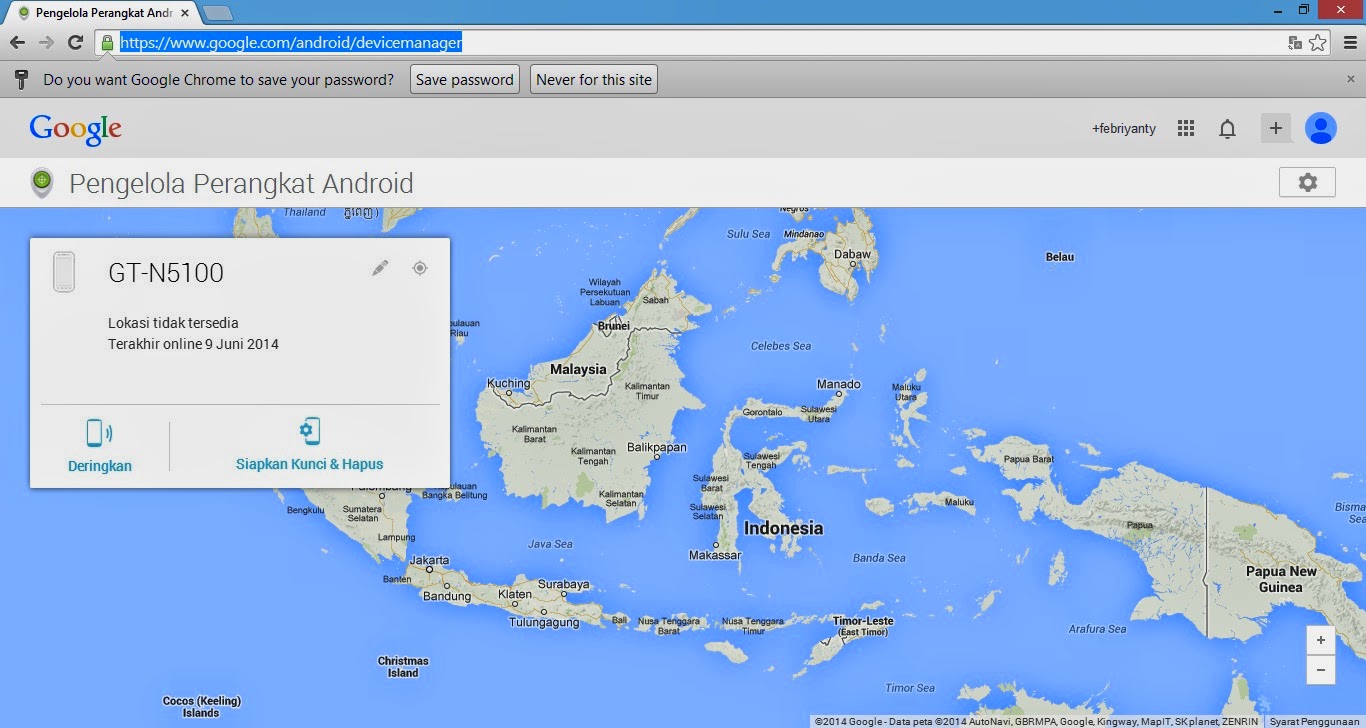Rename device with the pencil icon
Screen dimensions: 1366x728
click(380, 268)
